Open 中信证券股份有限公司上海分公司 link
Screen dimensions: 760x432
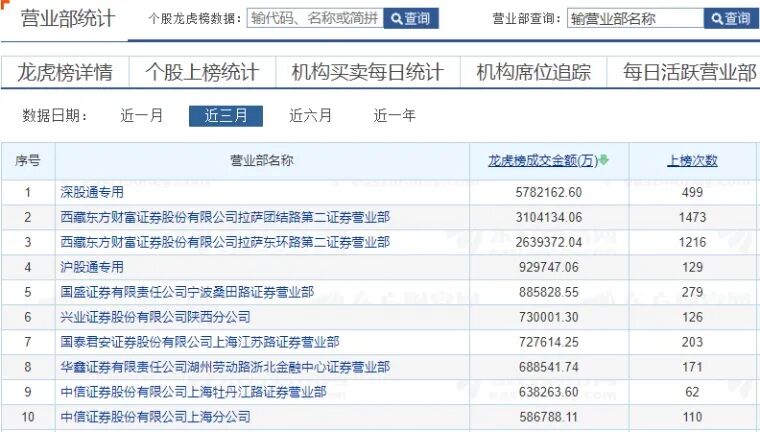click(x=155, y=417)
